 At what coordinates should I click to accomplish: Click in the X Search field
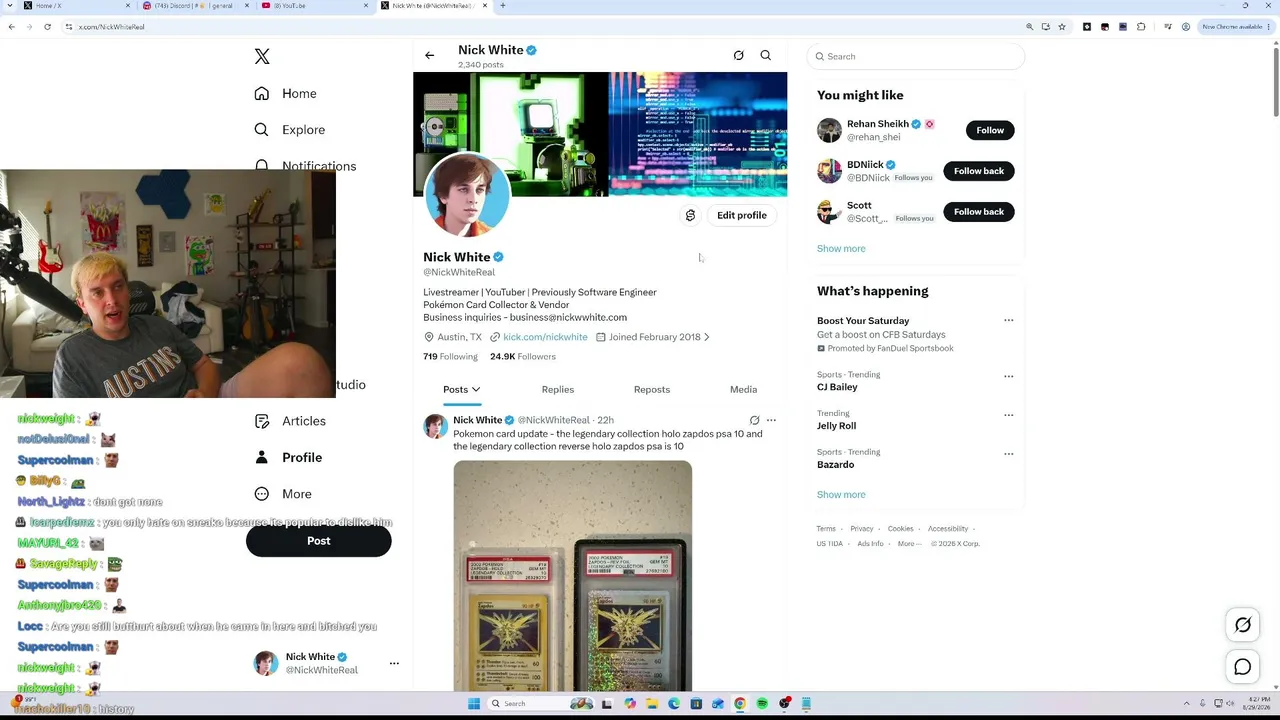tap(915, 57)
